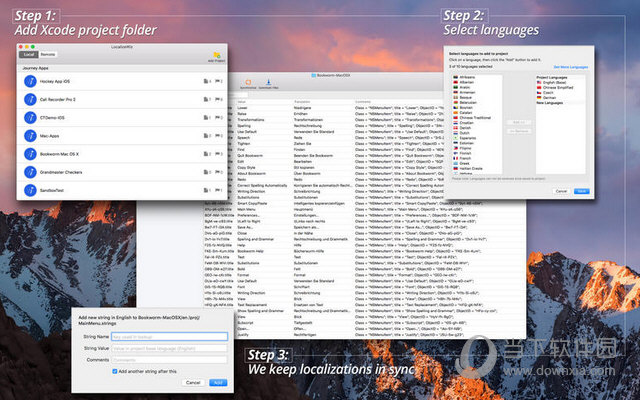Click the Remove button between the language lists
The width and height of the screenshot is (640, 400).
tap(519, 131)
